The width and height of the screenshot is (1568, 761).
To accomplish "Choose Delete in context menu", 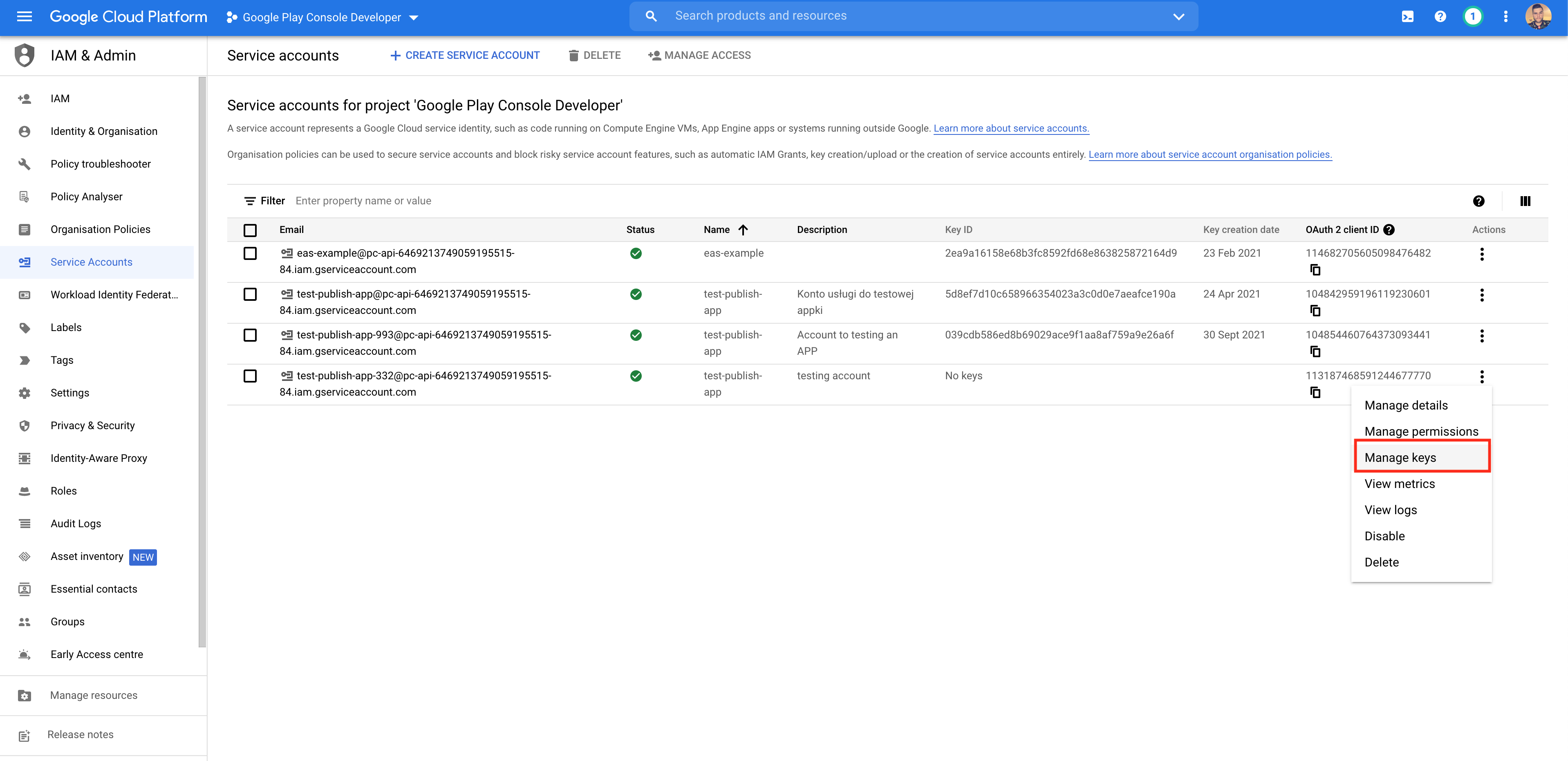I will [x=1421, y=562].
